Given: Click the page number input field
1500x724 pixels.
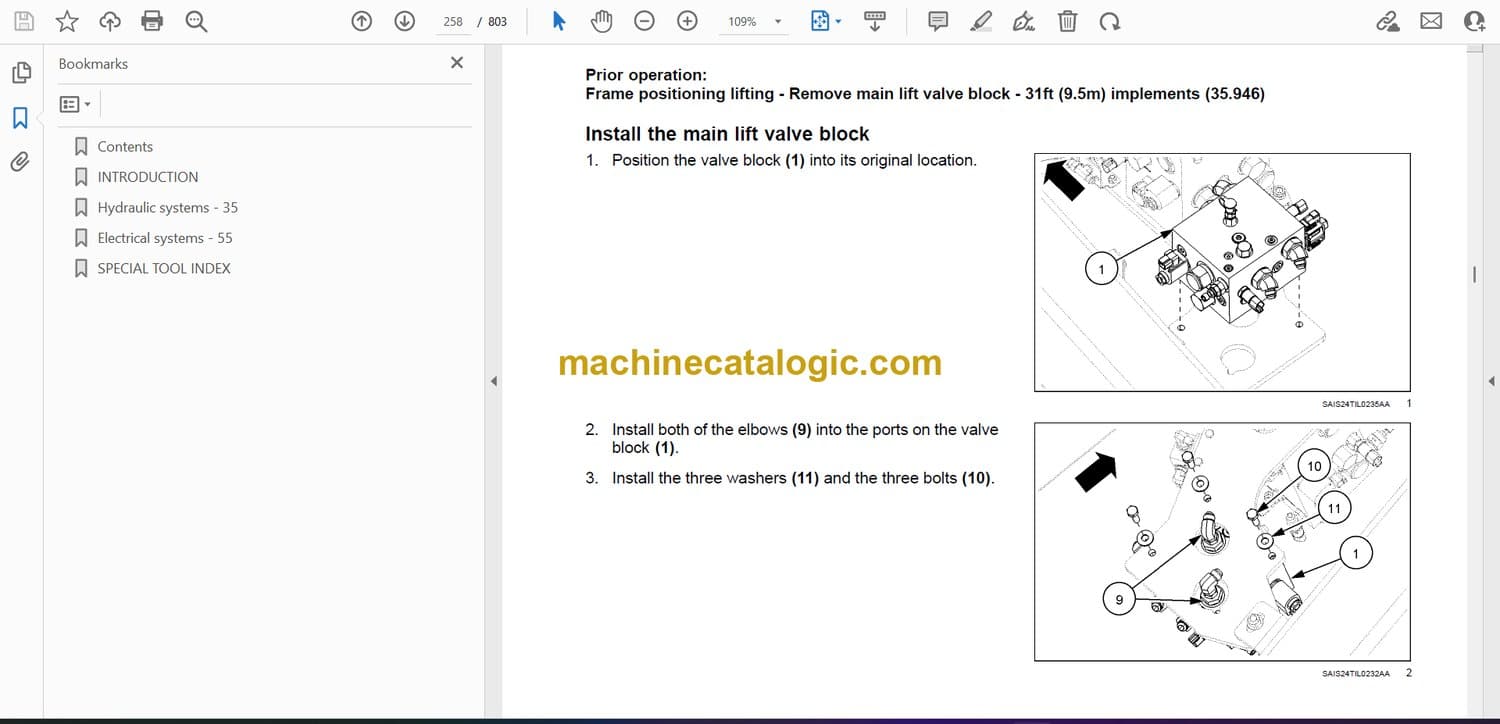Looking at the screenshot, I should pos(453,22).
